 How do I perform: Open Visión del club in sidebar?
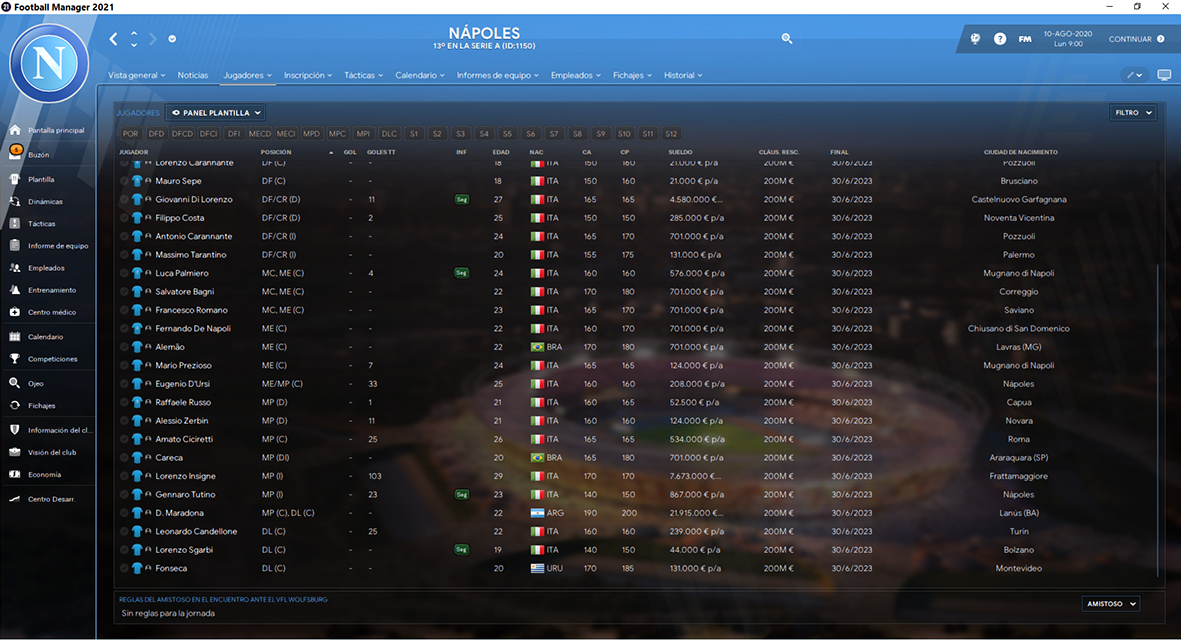[x=51, y=453]
